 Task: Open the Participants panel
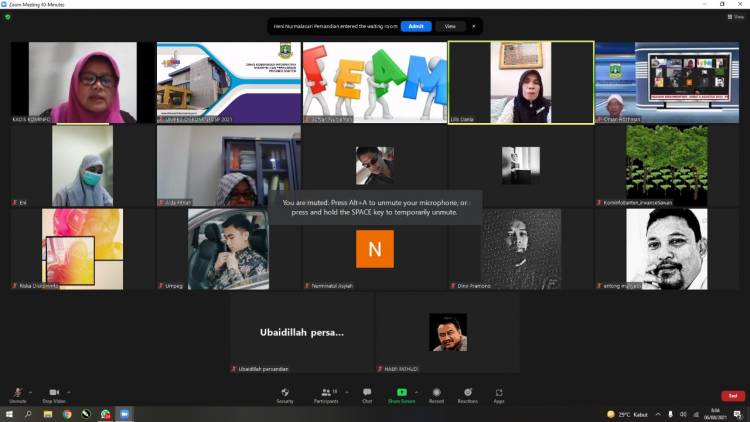(x=327, y=395)
